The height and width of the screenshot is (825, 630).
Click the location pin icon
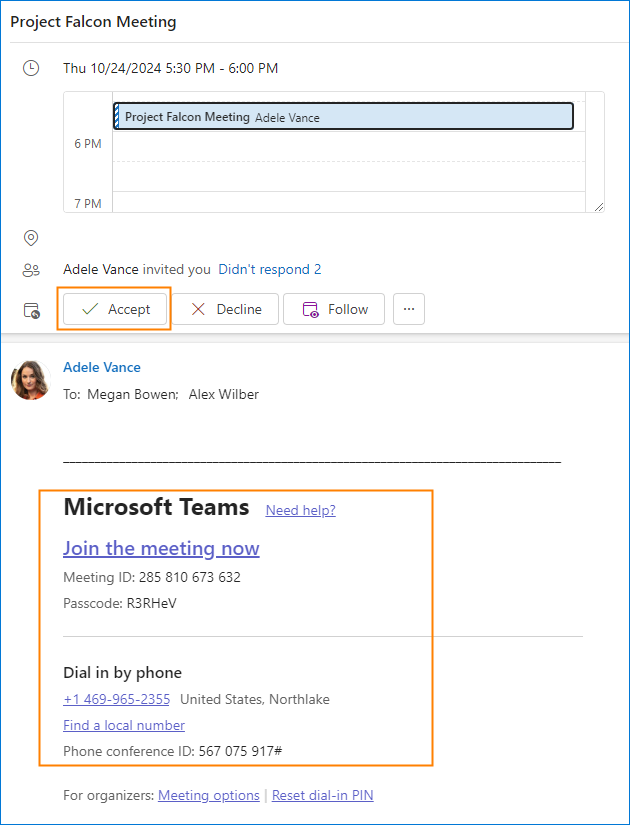point(31,238)
